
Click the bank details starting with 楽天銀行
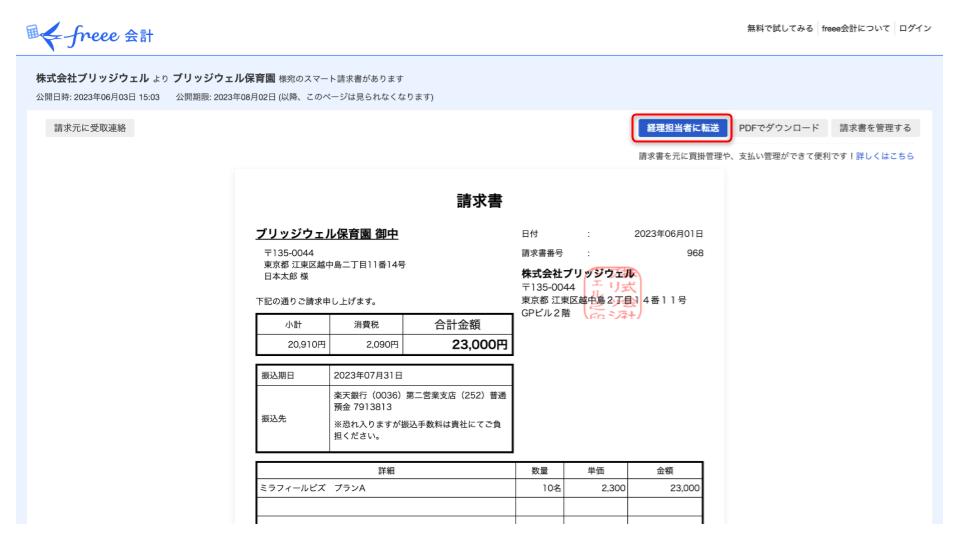(x=420, y=401)
